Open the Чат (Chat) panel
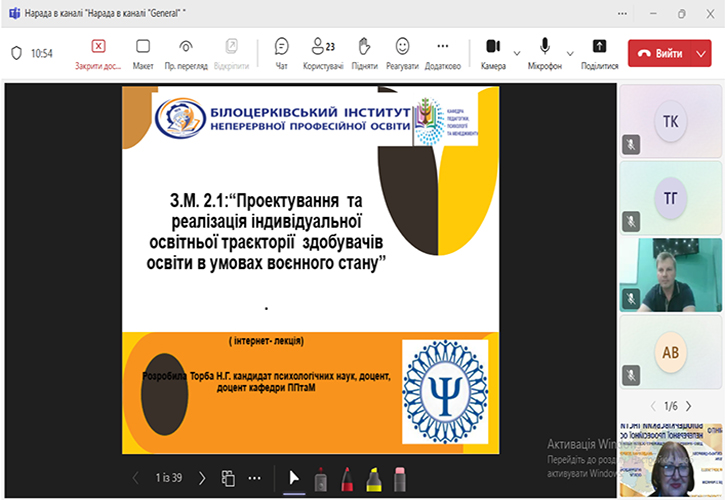The width and height of the screenshot is (725, 500). [281, 52]
